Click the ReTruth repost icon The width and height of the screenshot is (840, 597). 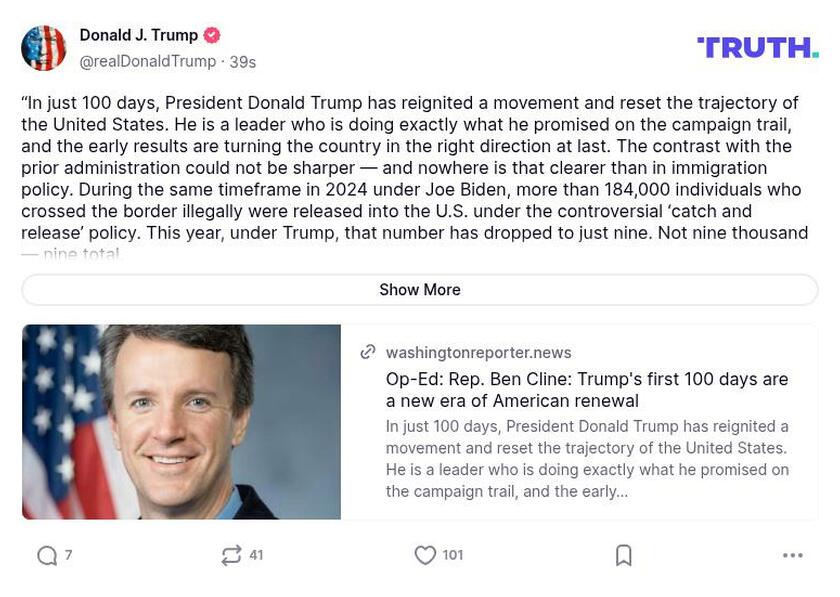click(232, 556)
